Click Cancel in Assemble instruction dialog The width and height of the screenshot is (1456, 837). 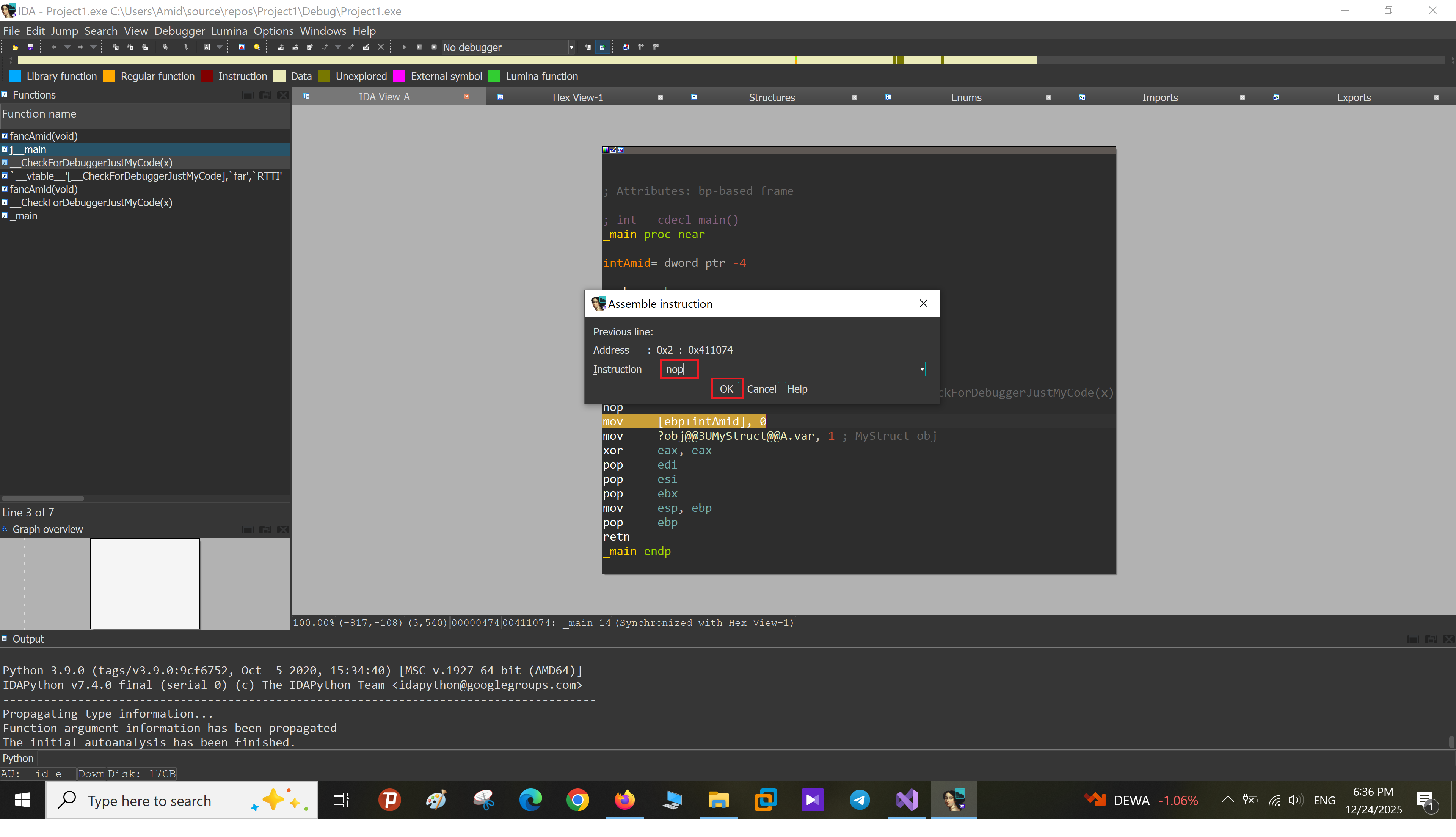(761, 389)
